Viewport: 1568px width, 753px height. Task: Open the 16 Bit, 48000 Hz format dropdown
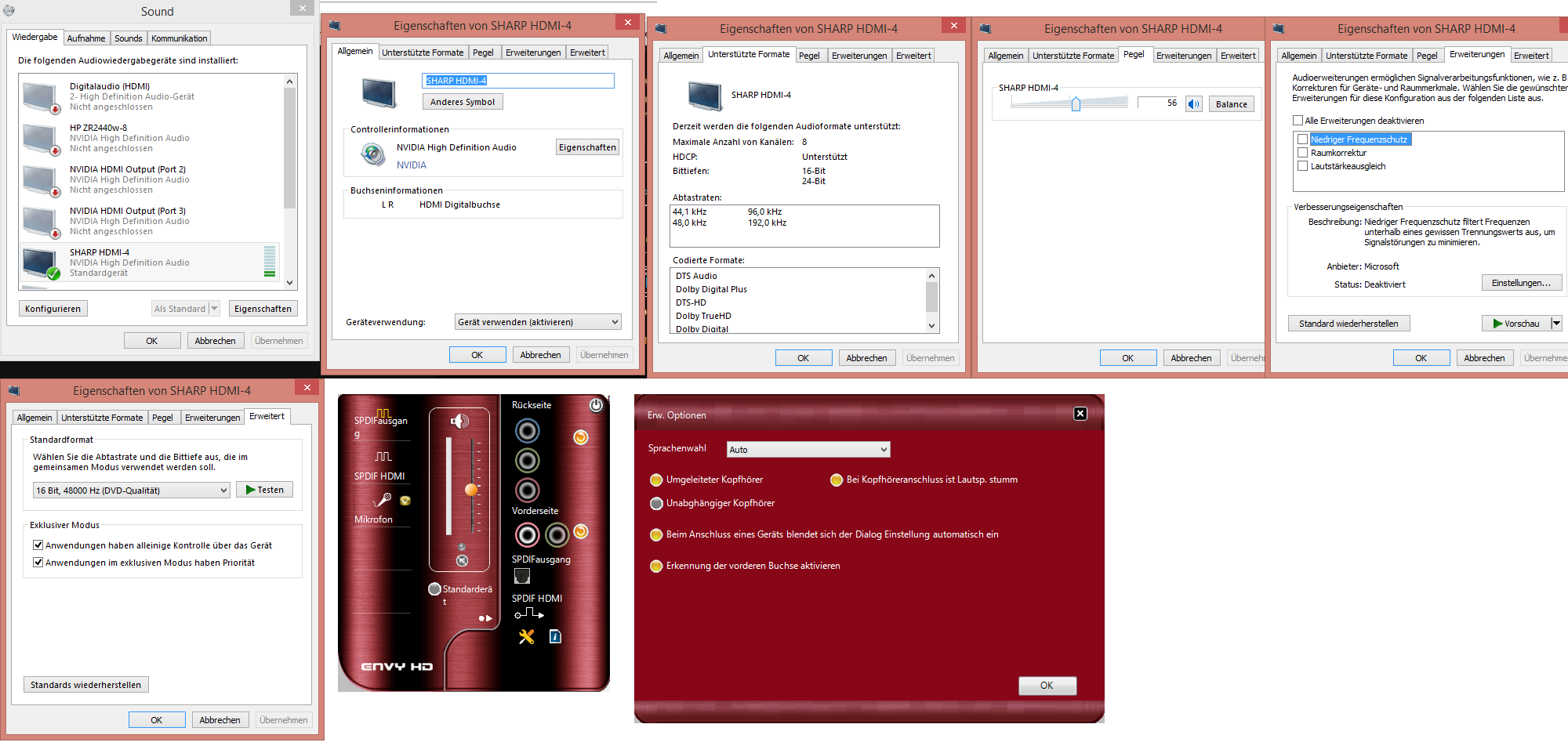point(131,491)
